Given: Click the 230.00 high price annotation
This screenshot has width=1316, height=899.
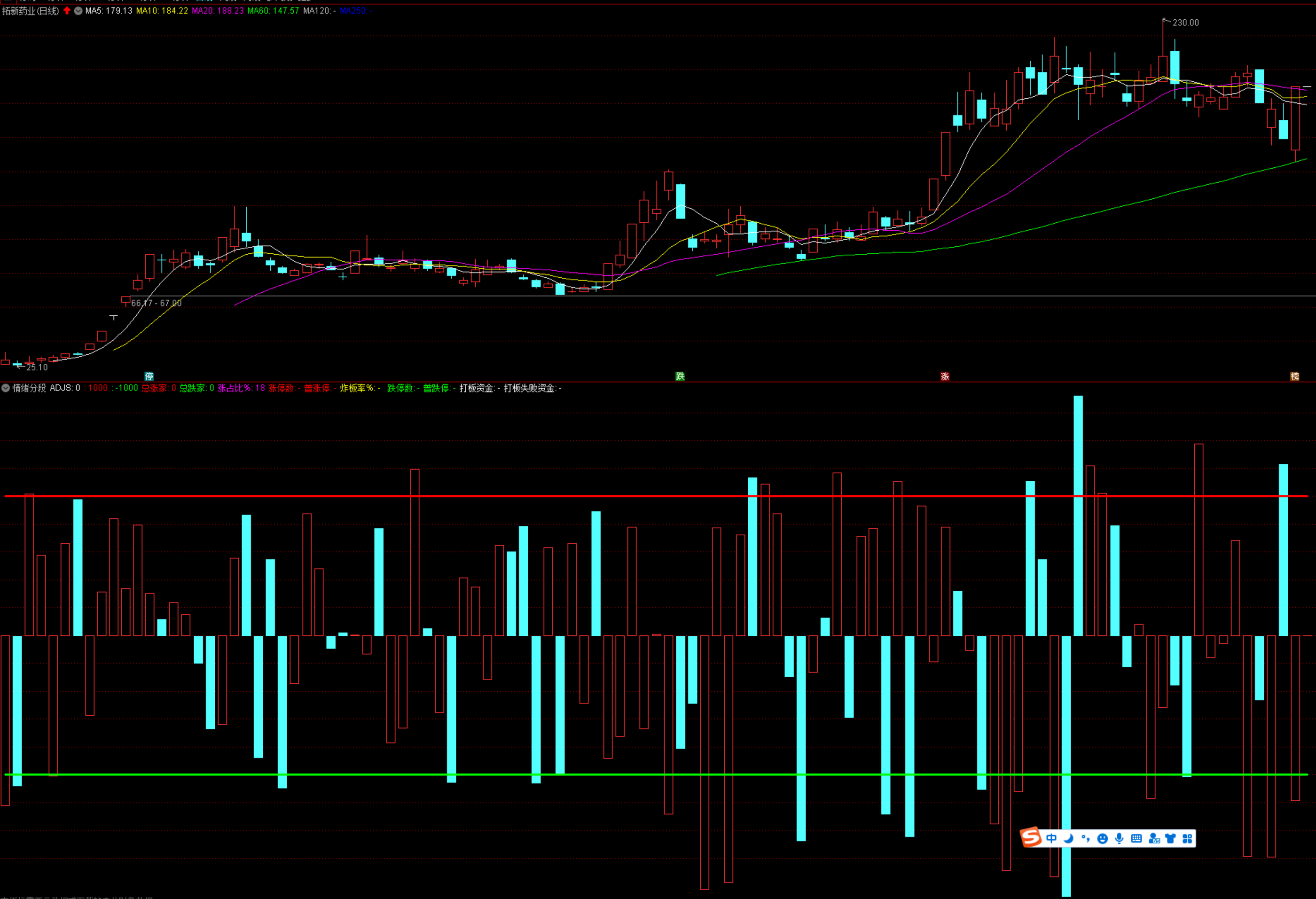Looking at the screenshot, I should click(x=1186, y=23).
